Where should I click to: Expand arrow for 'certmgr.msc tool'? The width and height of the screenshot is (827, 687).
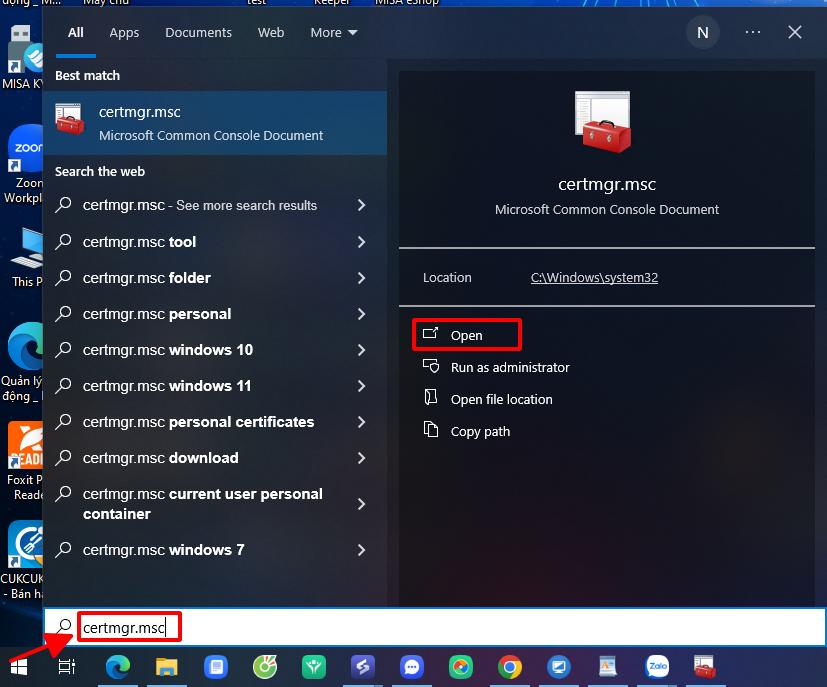(x=361, y=242)
